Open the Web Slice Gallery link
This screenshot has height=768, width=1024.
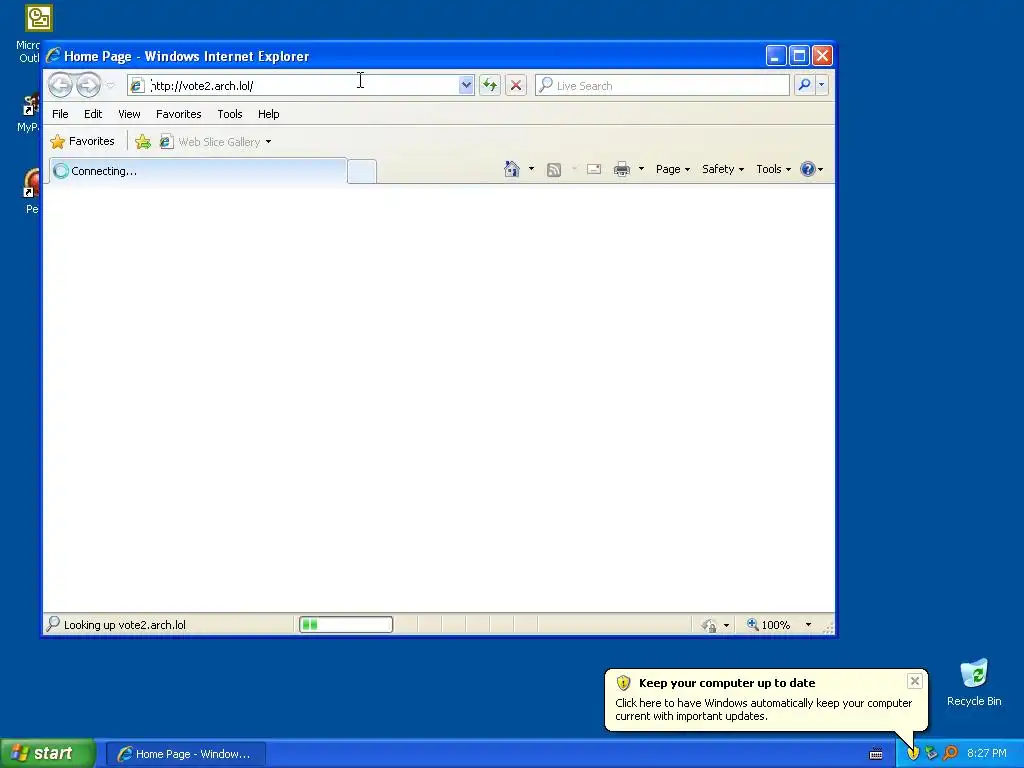(210, 142)
